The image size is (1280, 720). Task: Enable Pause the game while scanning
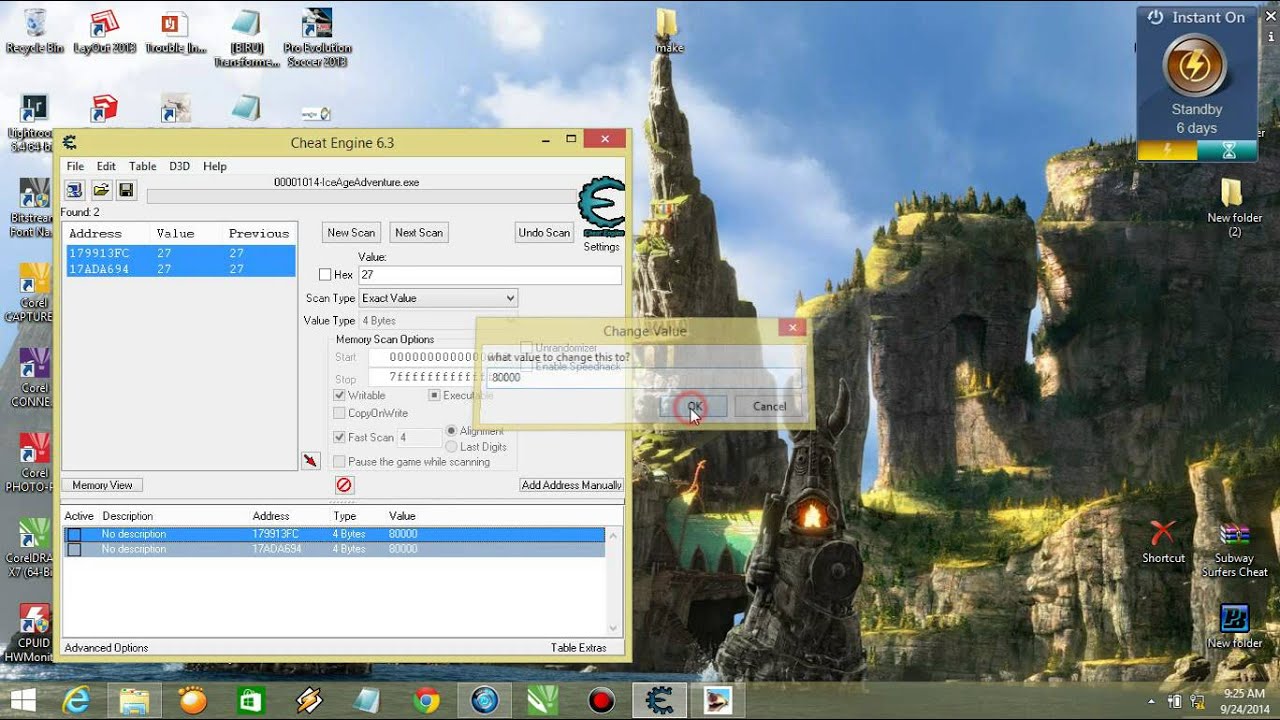point(340,462)
